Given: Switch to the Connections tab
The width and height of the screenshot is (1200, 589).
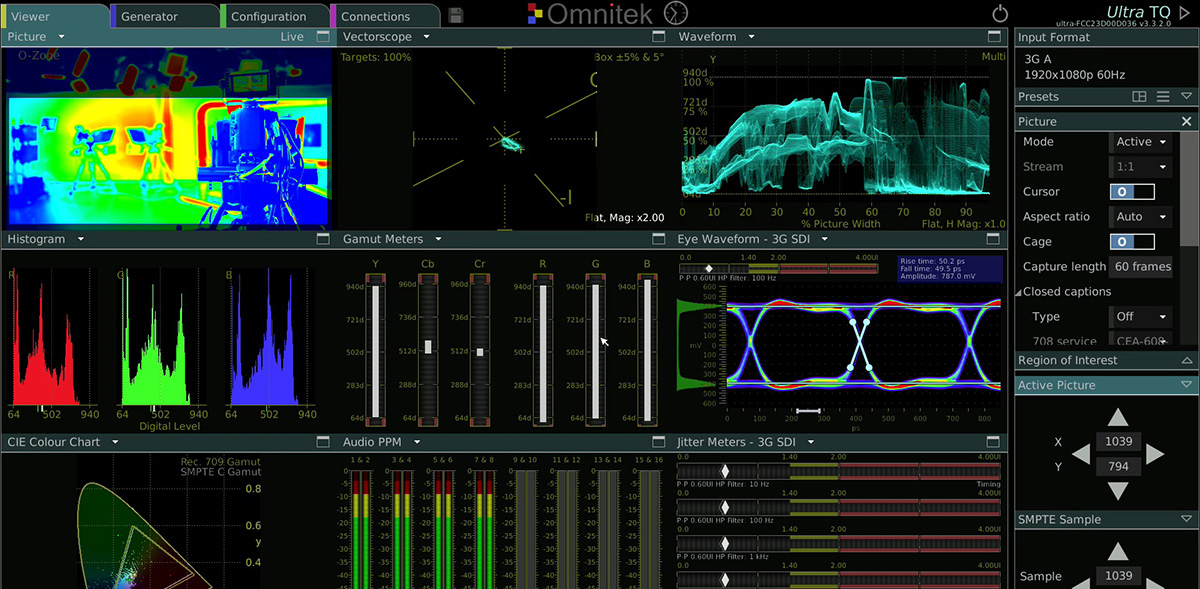Looking at the screenshot, I should tap(385, 16).
